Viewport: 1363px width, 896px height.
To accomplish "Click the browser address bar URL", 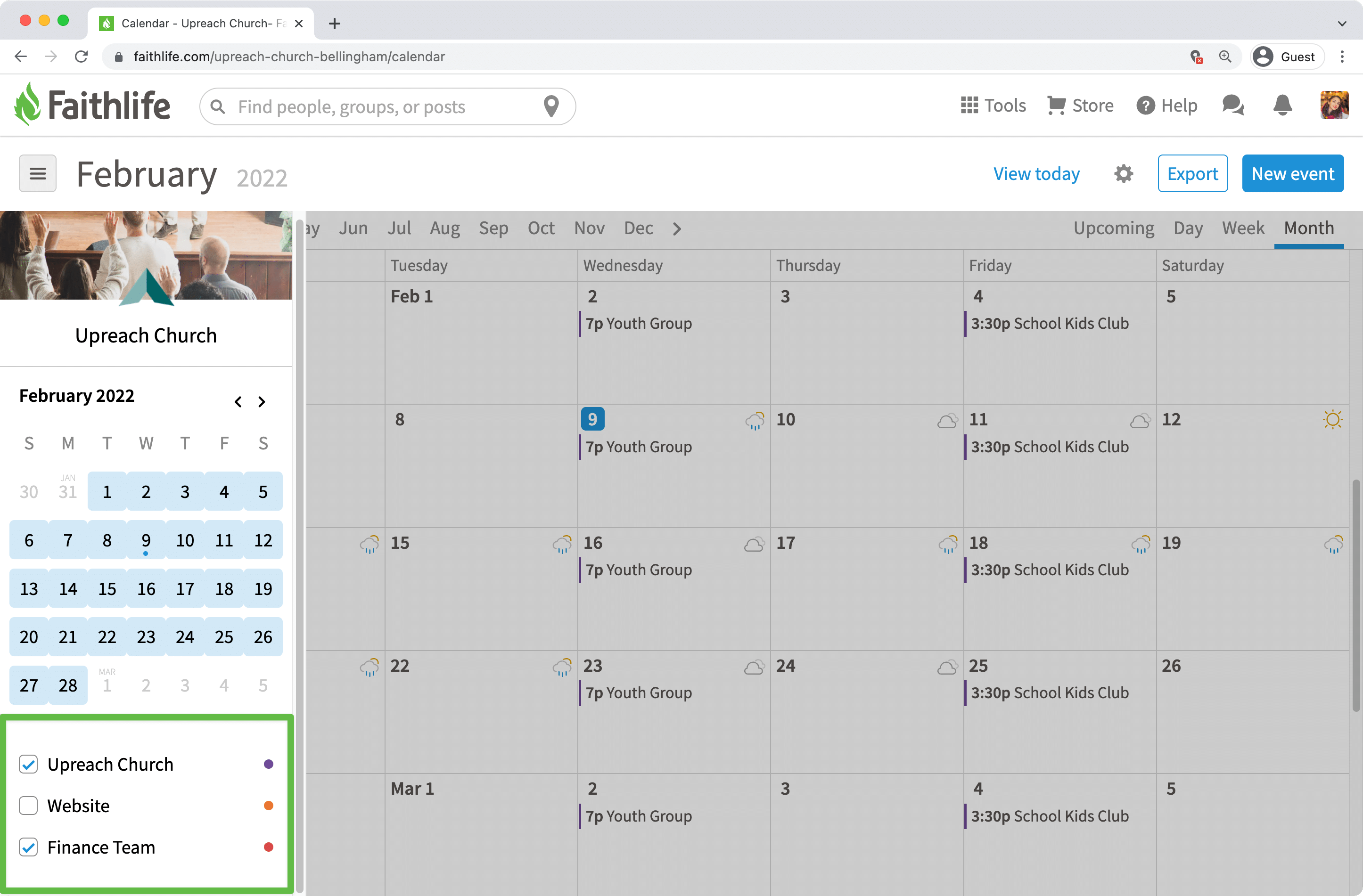I will tap(288, 56).
